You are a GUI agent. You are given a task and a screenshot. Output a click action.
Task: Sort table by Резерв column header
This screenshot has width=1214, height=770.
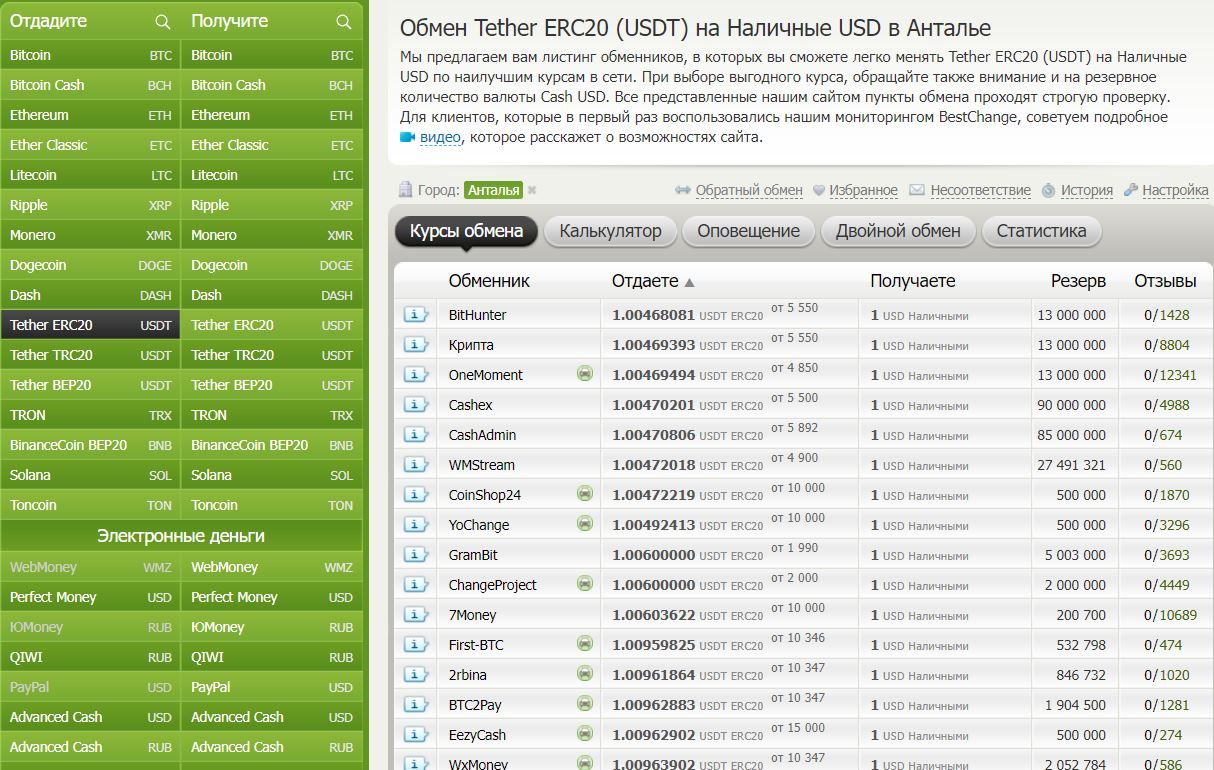[1078, 281]
